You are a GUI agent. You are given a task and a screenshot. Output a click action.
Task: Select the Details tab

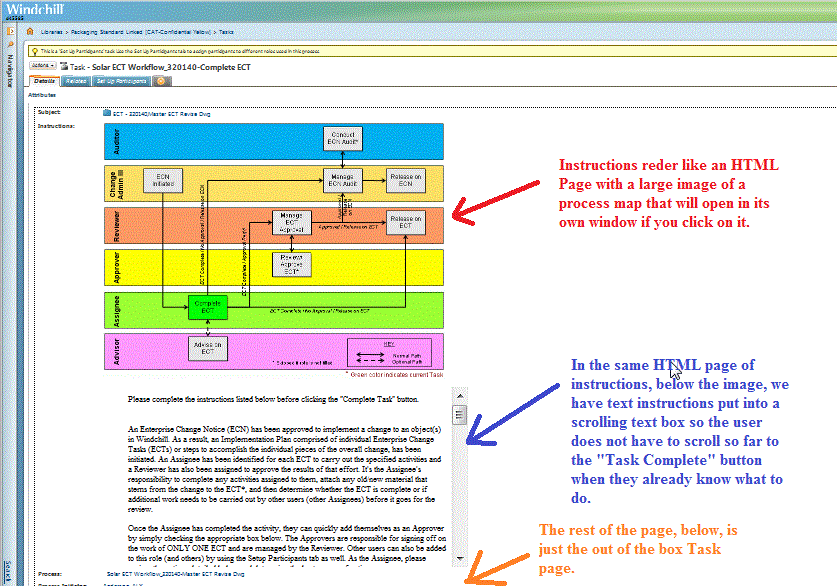47,81
